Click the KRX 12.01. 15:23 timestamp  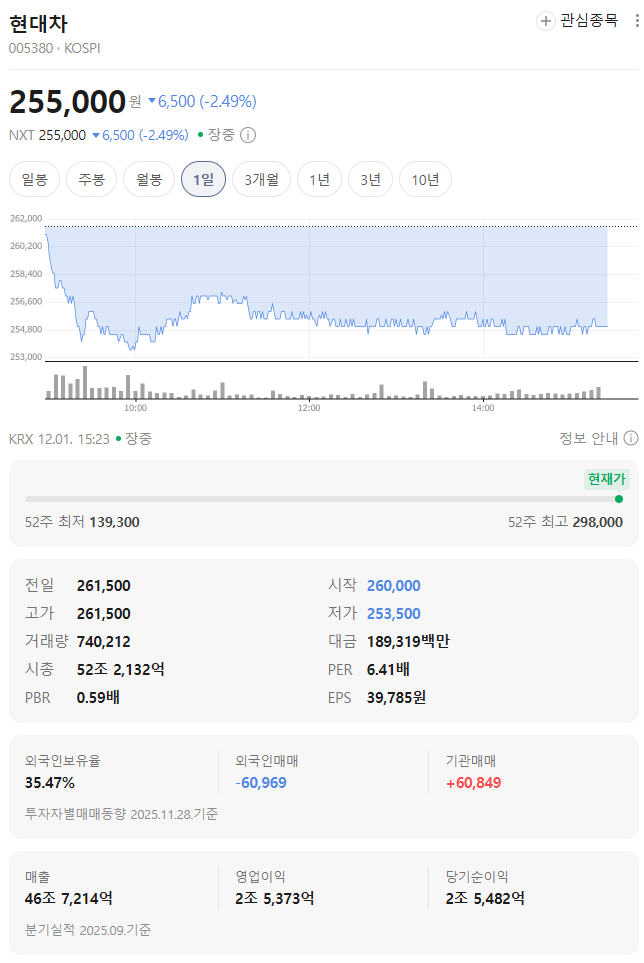(59, 439)
